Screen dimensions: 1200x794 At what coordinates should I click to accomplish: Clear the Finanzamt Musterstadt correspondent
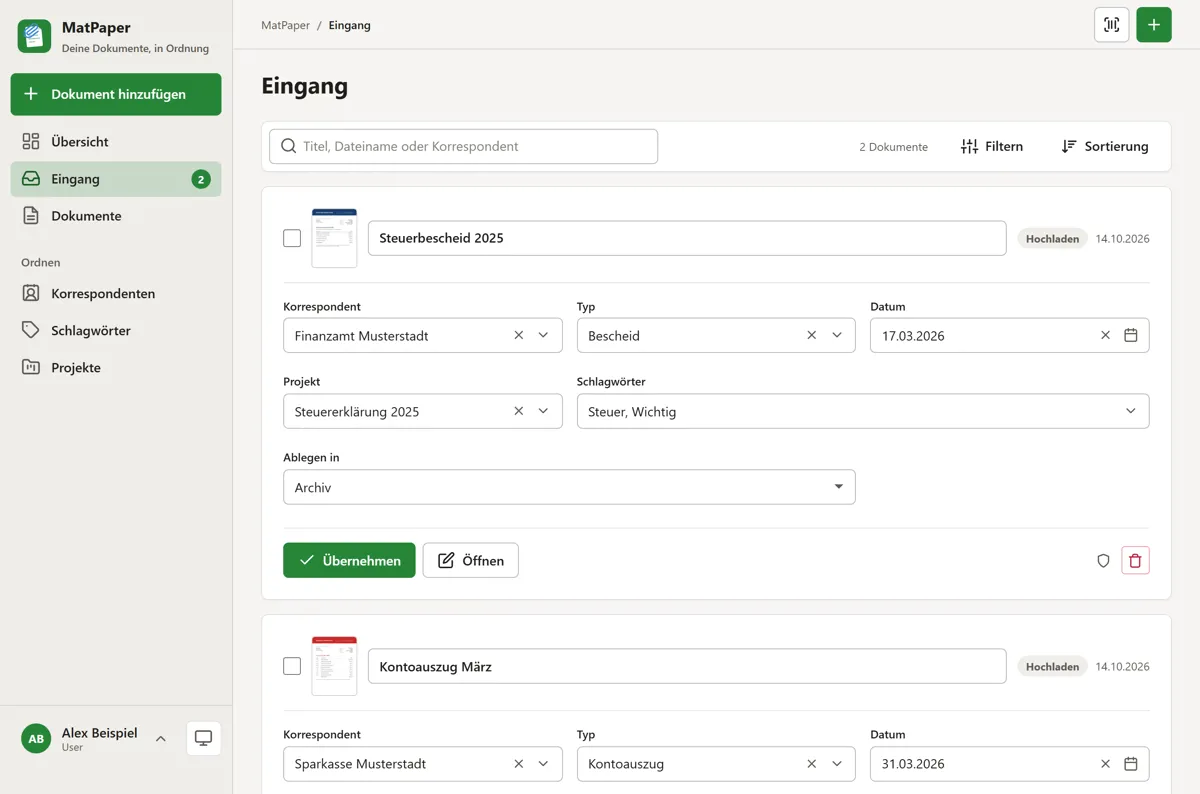coord(519,335)
